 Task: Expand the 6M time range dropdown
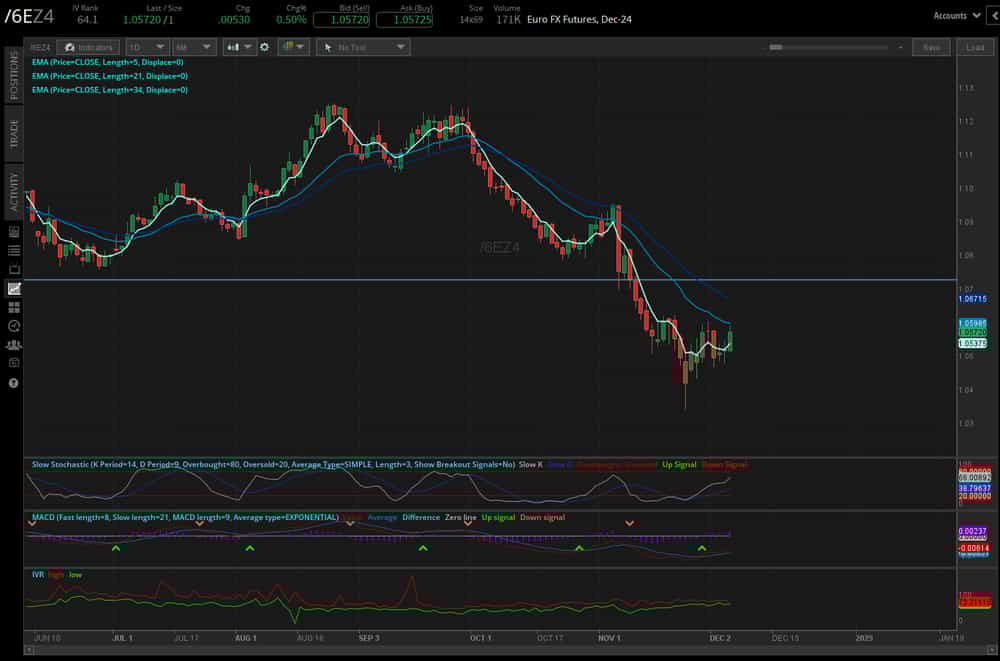(x=194, y=46)
